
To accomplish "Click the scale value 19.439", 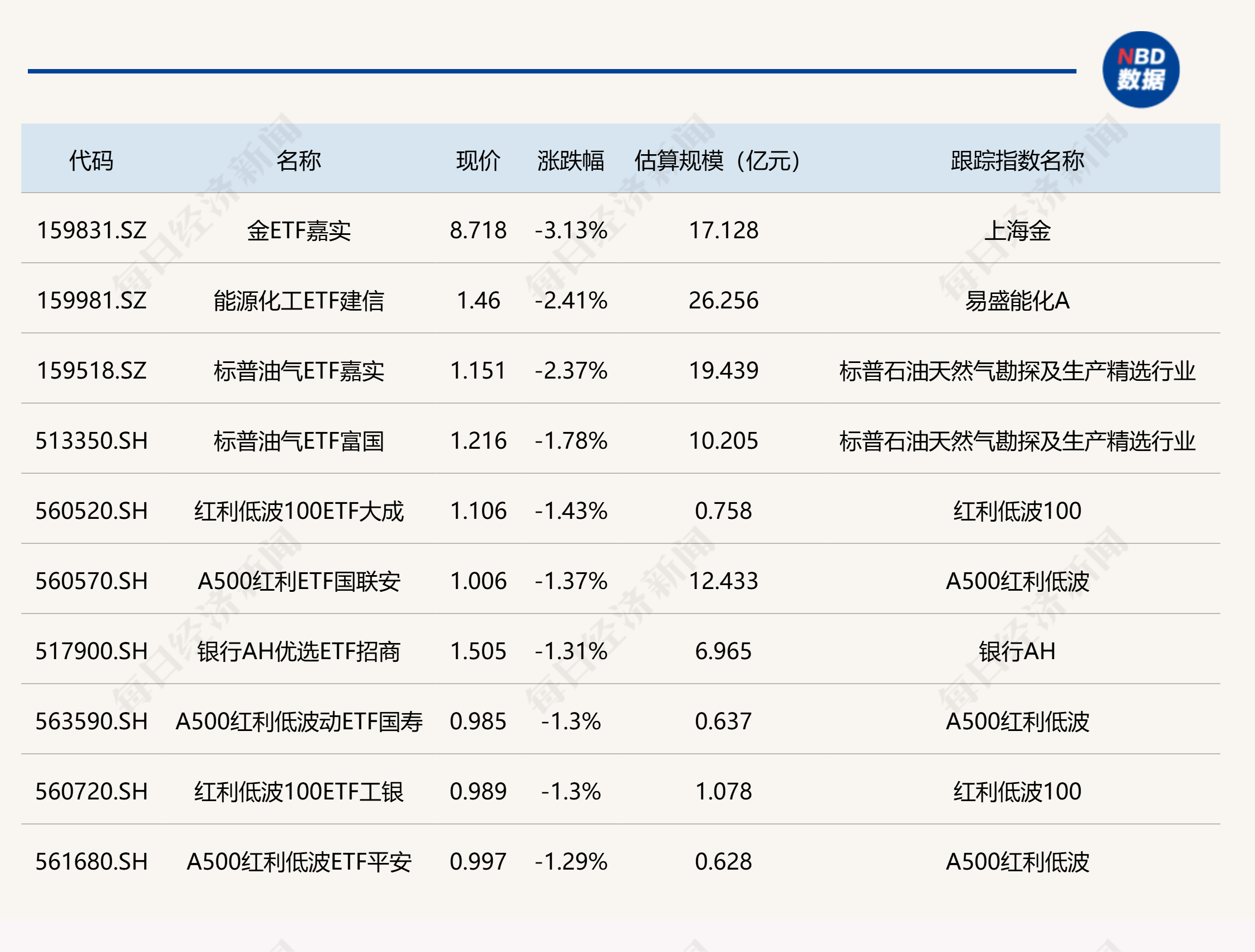I will 723,370.
